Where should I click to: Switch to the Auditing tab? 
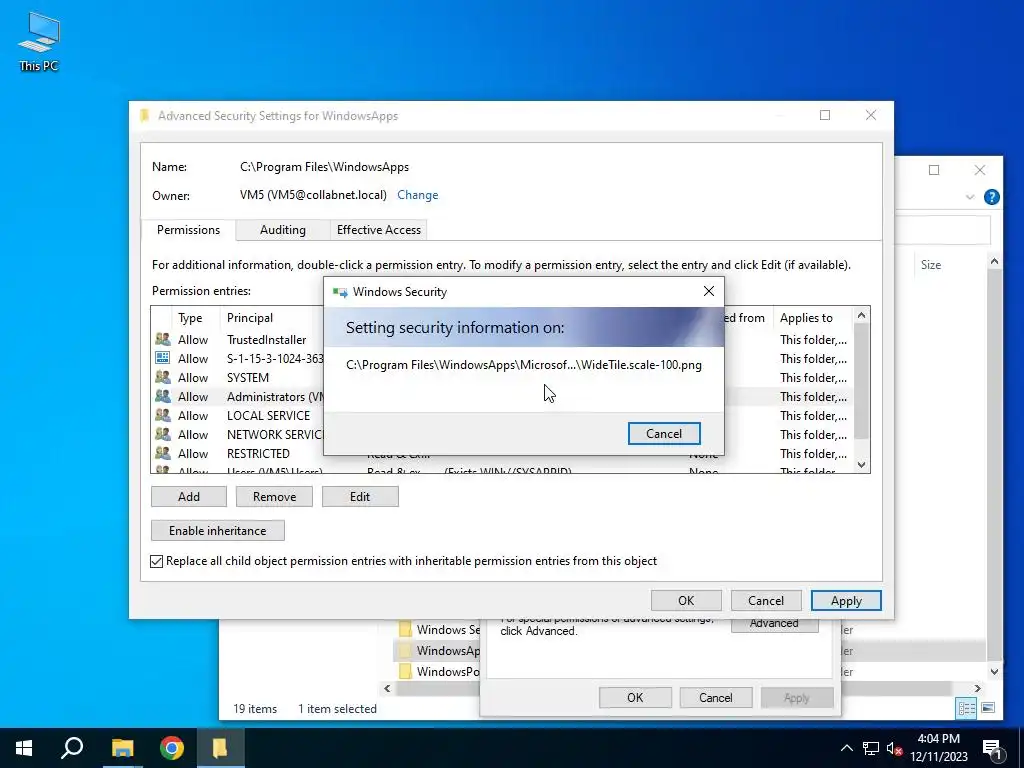tap(282, 230)
